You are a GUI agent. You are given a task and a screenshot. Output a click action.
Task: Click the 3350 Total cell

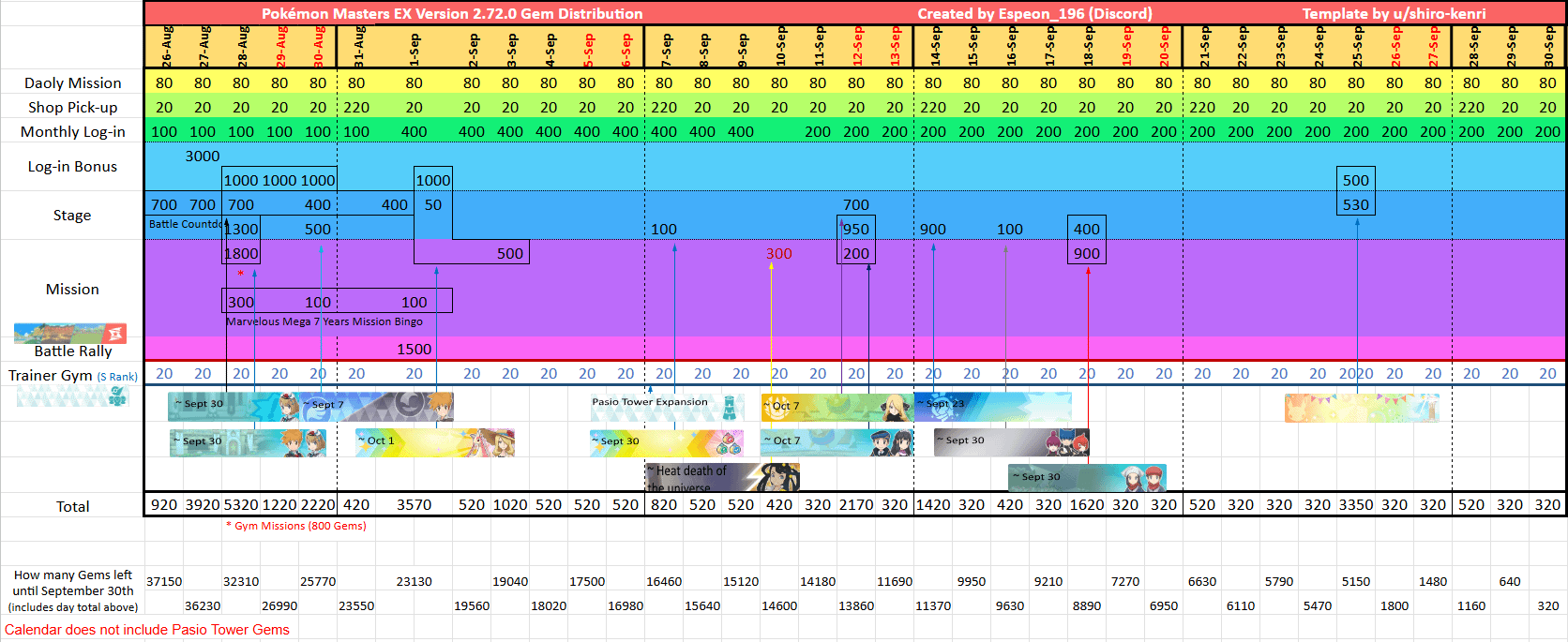tap(1356, 504)
